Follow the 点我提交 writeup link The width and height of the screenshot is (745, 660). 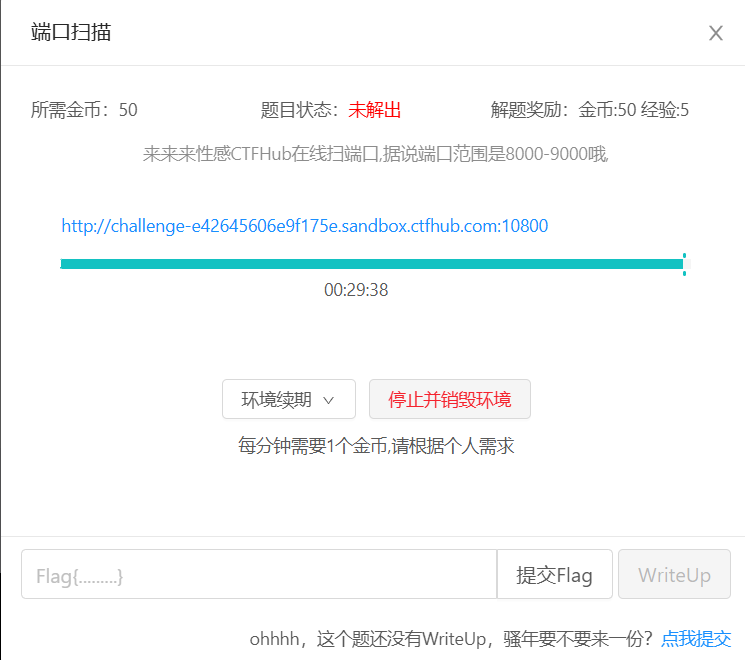(x=696, y=638)
